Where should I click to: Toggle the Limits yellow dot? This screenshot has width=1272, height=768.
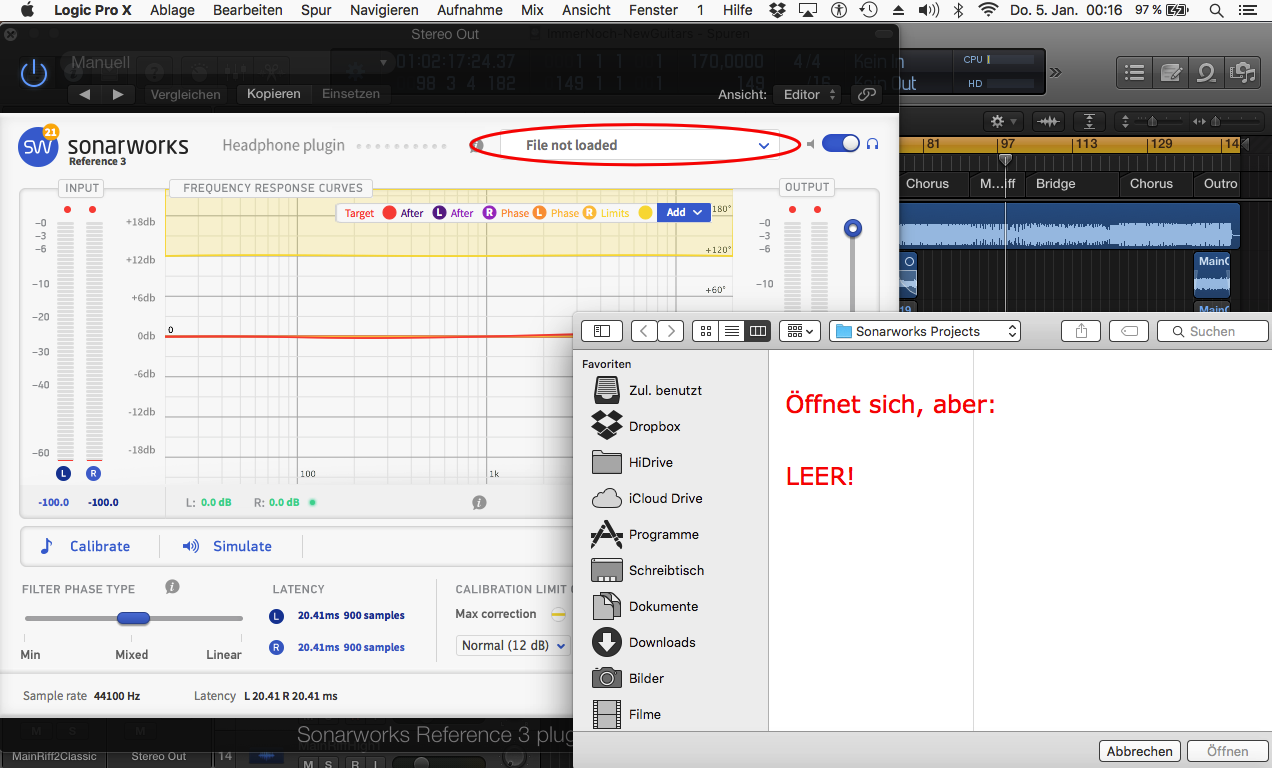(x=645, y=212)
